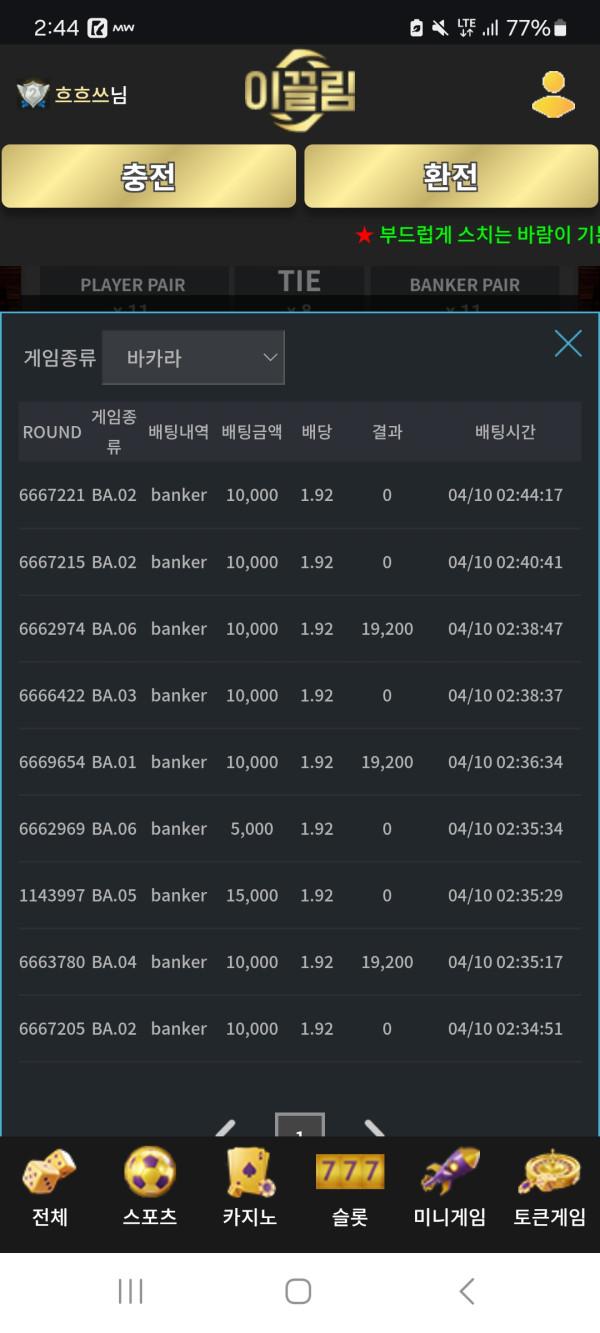The height and width of the screenshot is (1333, 600).
Task: Select bet row for round 6667221
Action: [x=299, y=495]
